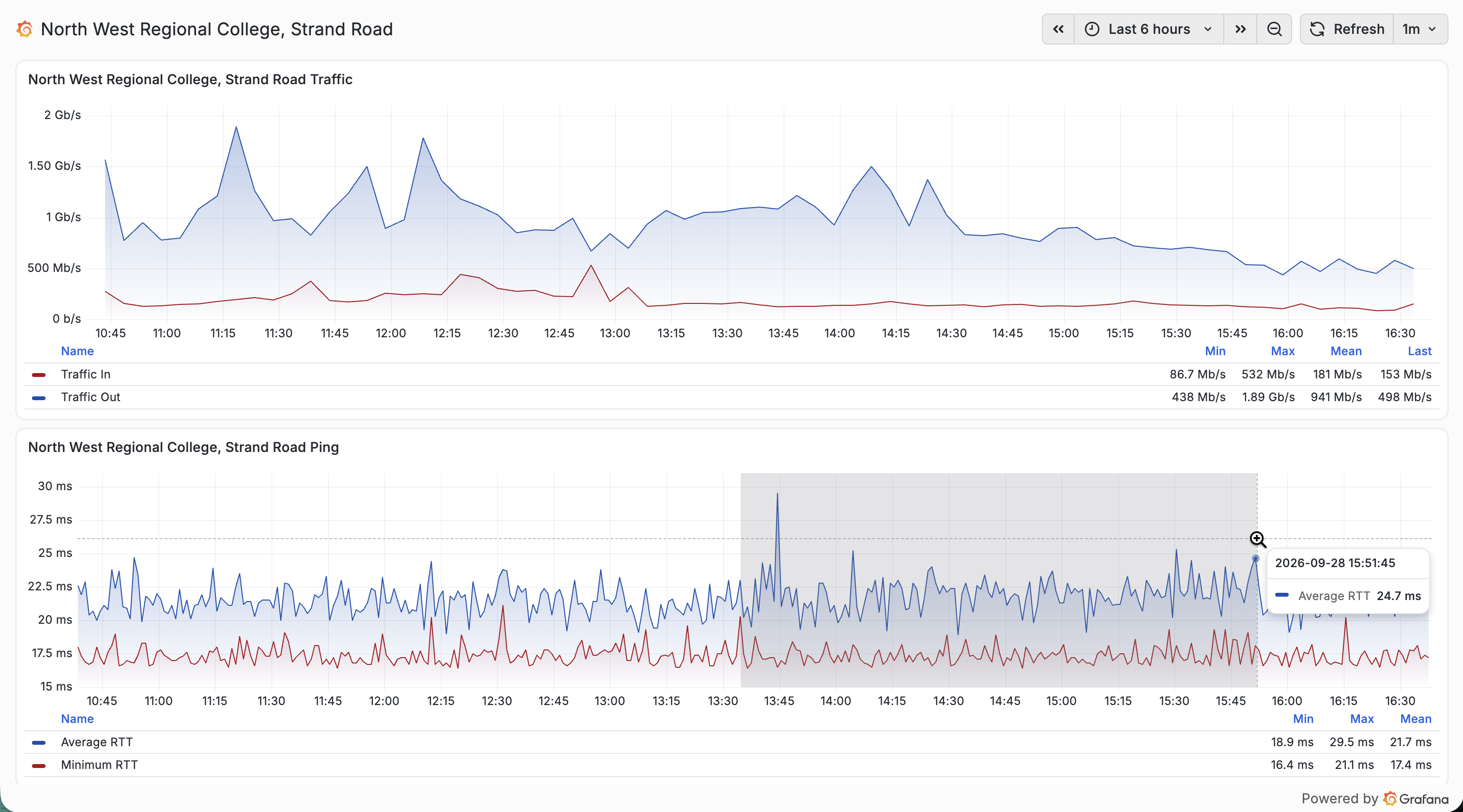This screenshot has width=1463, height=812.
Task: Click the dashboard title North West Regional College
Action: coord(217,29)
